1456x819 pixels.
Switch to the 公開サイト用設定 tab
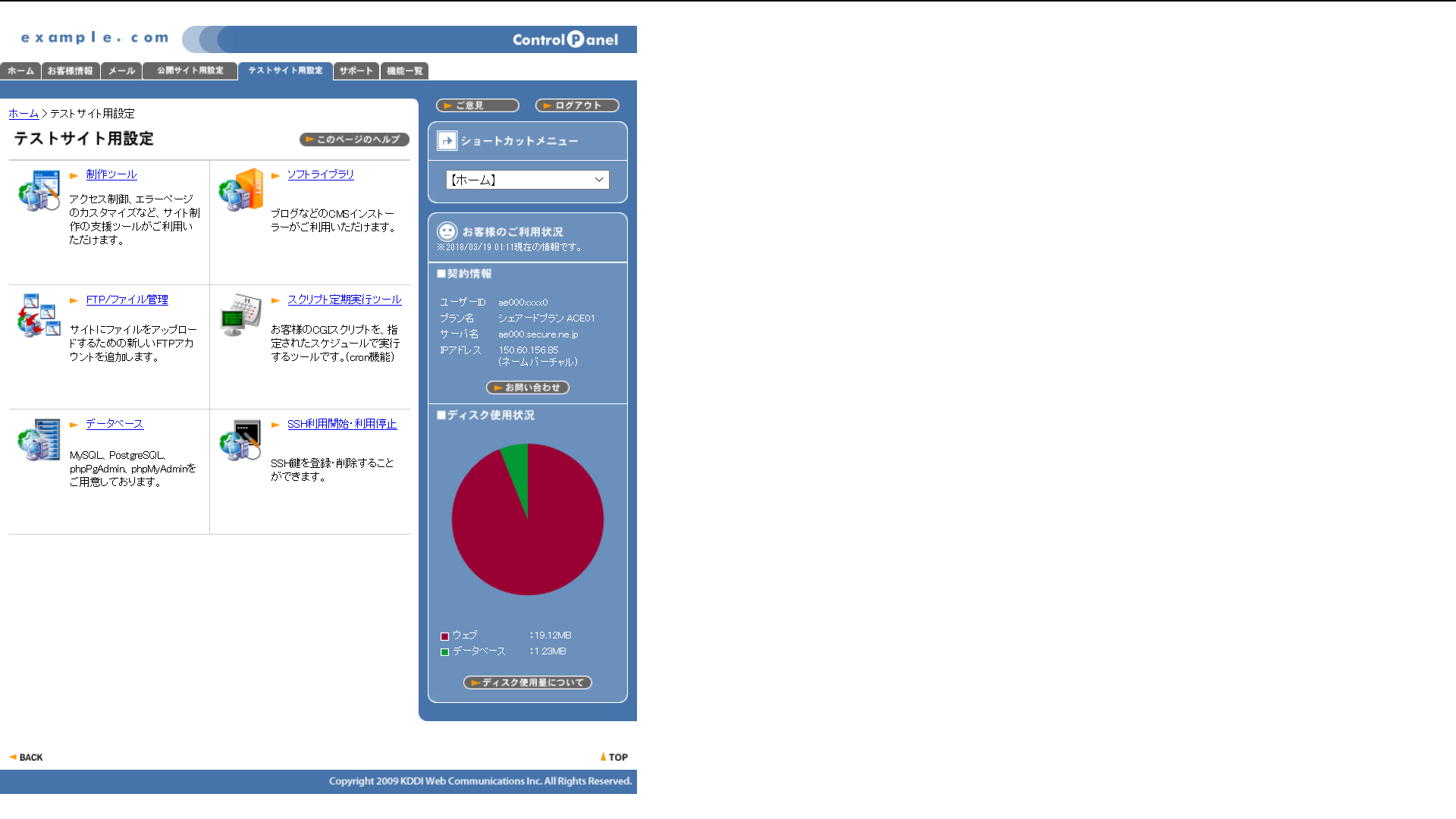click(190, 71)
